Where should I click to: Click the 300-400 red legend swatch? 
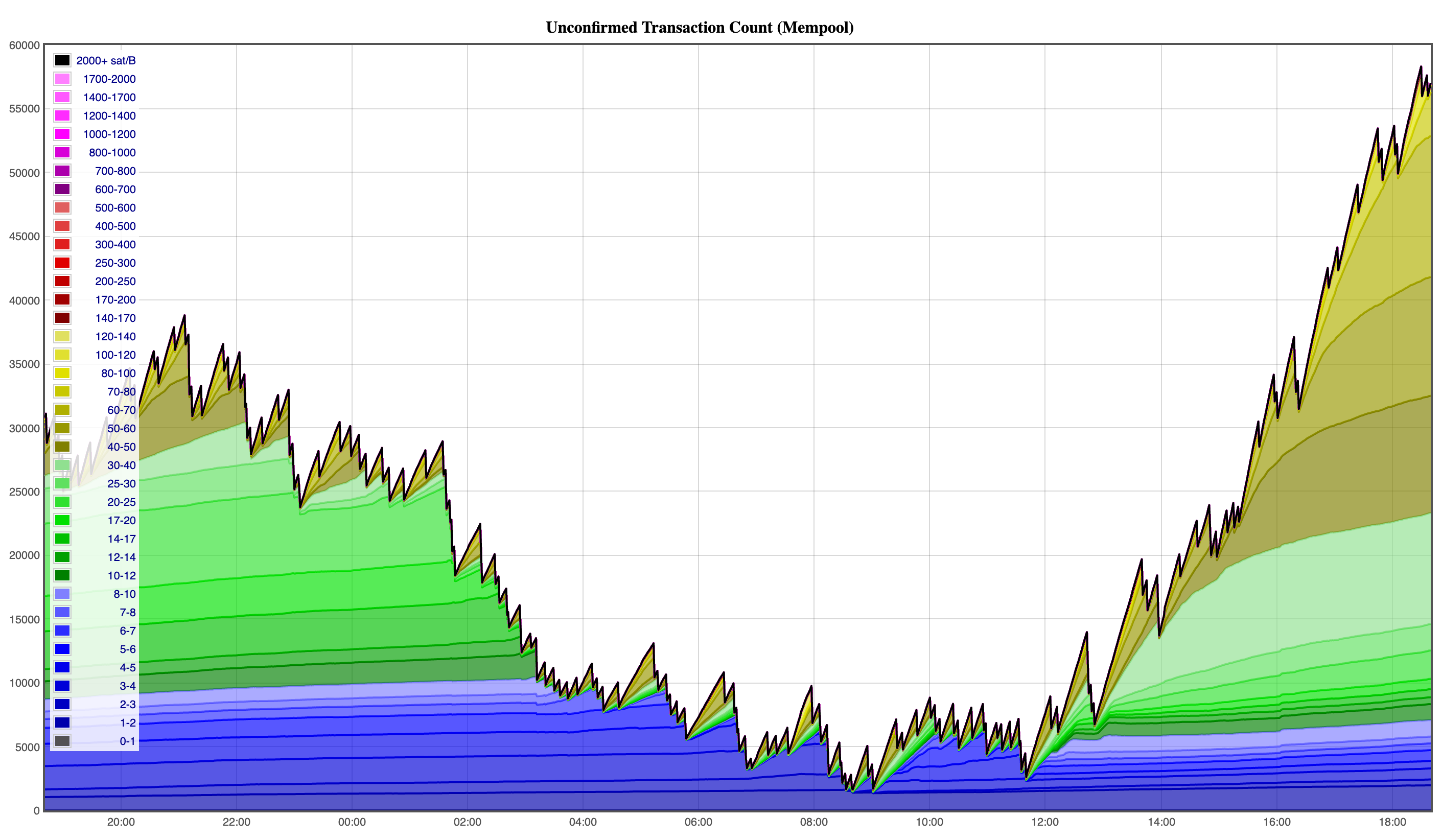(62, 244)
